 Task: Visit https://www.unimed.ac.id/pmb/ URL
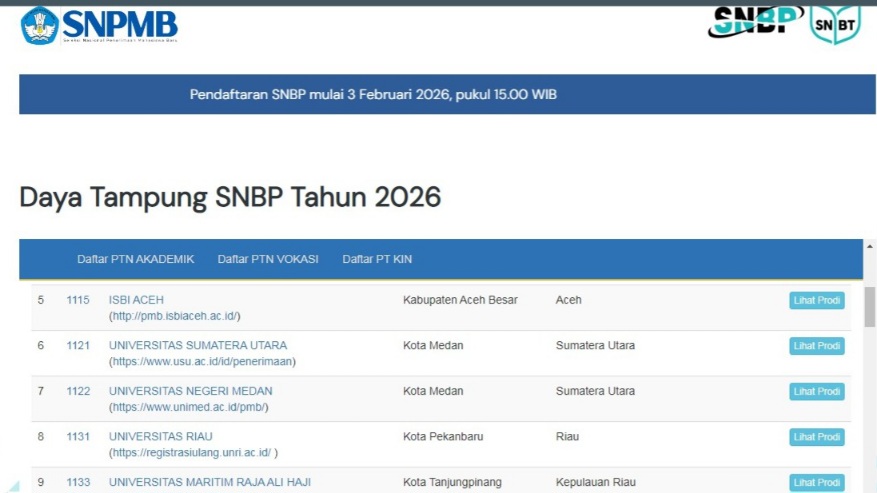click(188, 407)
